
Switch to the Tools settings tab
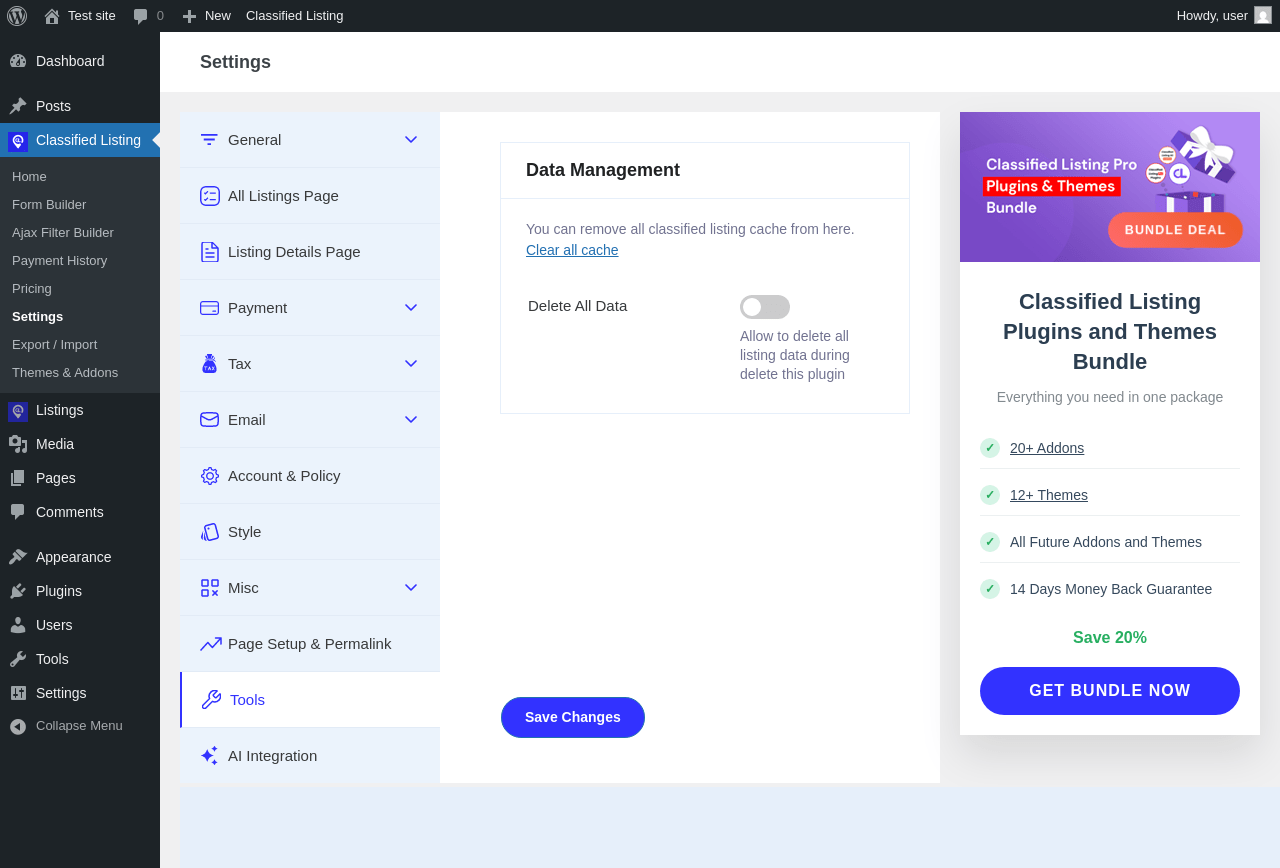(310, 700)
